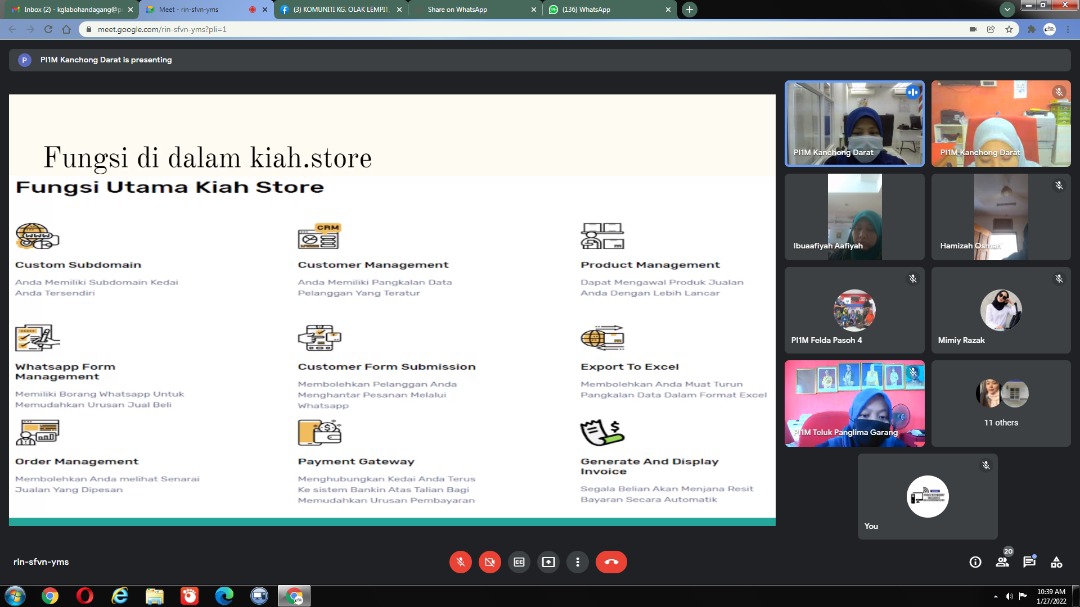This screenshot has width=1080, height=607.
Task: Bookmark this page with the star icon
Action: [1009, 29]
